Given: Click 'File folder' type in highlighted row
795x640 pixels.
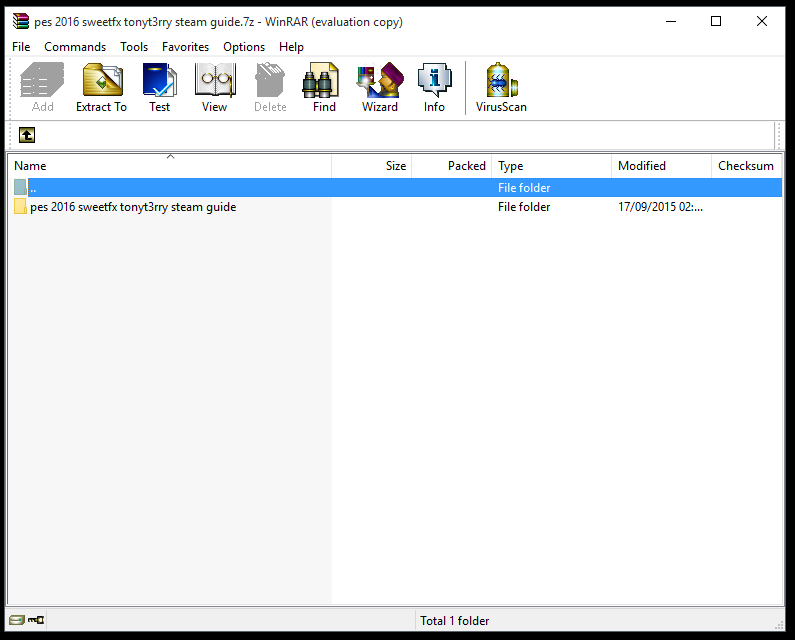Looking at the screenshot, I should 524,188.
